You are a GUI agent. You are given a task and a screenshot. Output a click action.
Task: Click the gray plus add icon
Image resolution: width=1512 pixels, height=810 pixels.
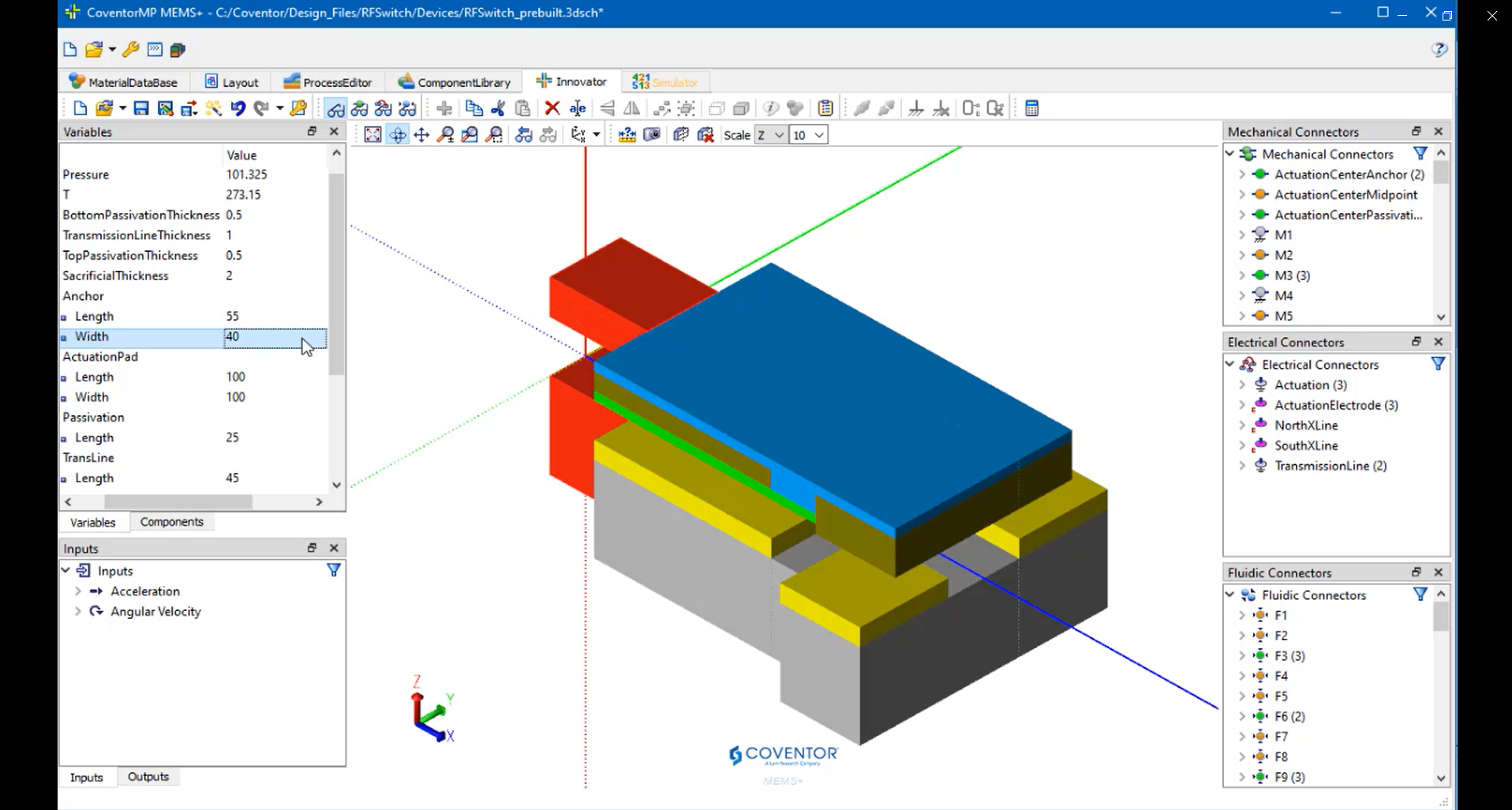pos(444,108)
